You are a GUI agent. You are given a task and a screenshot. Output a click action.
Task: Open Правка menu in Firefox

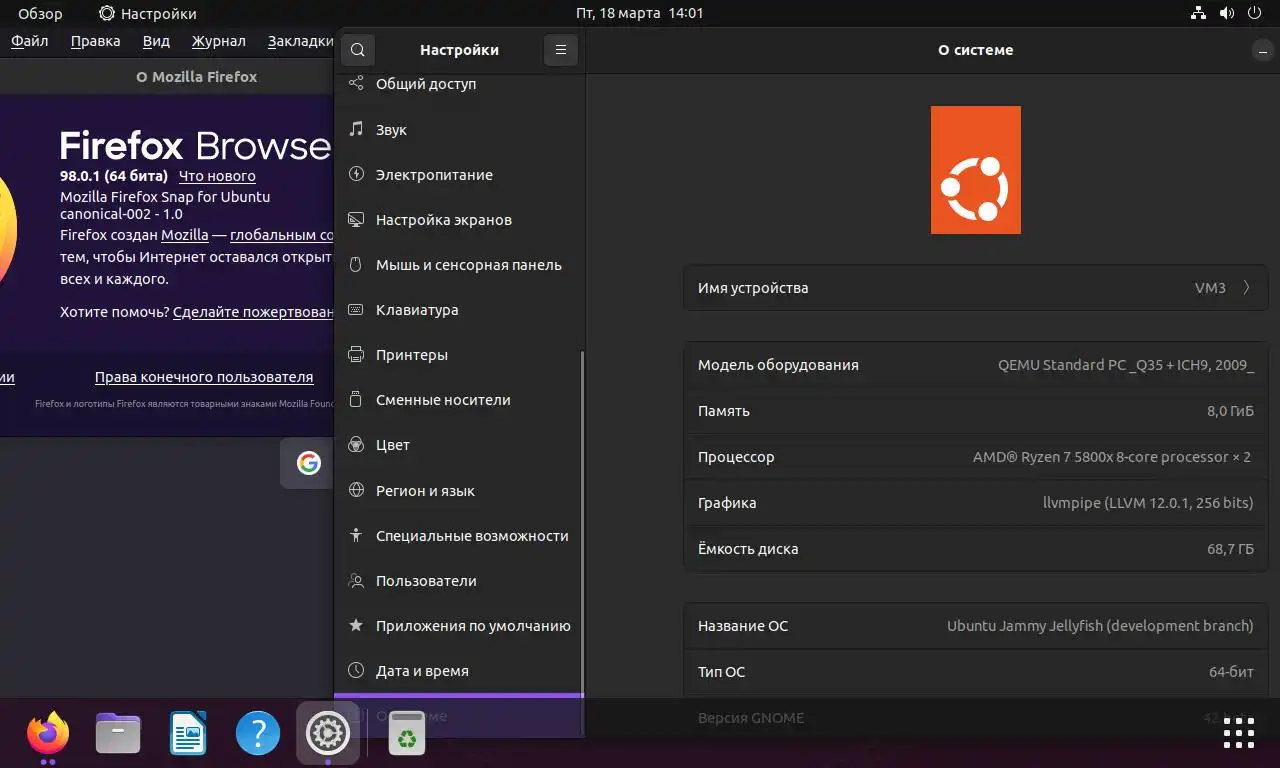click(96, 41)
